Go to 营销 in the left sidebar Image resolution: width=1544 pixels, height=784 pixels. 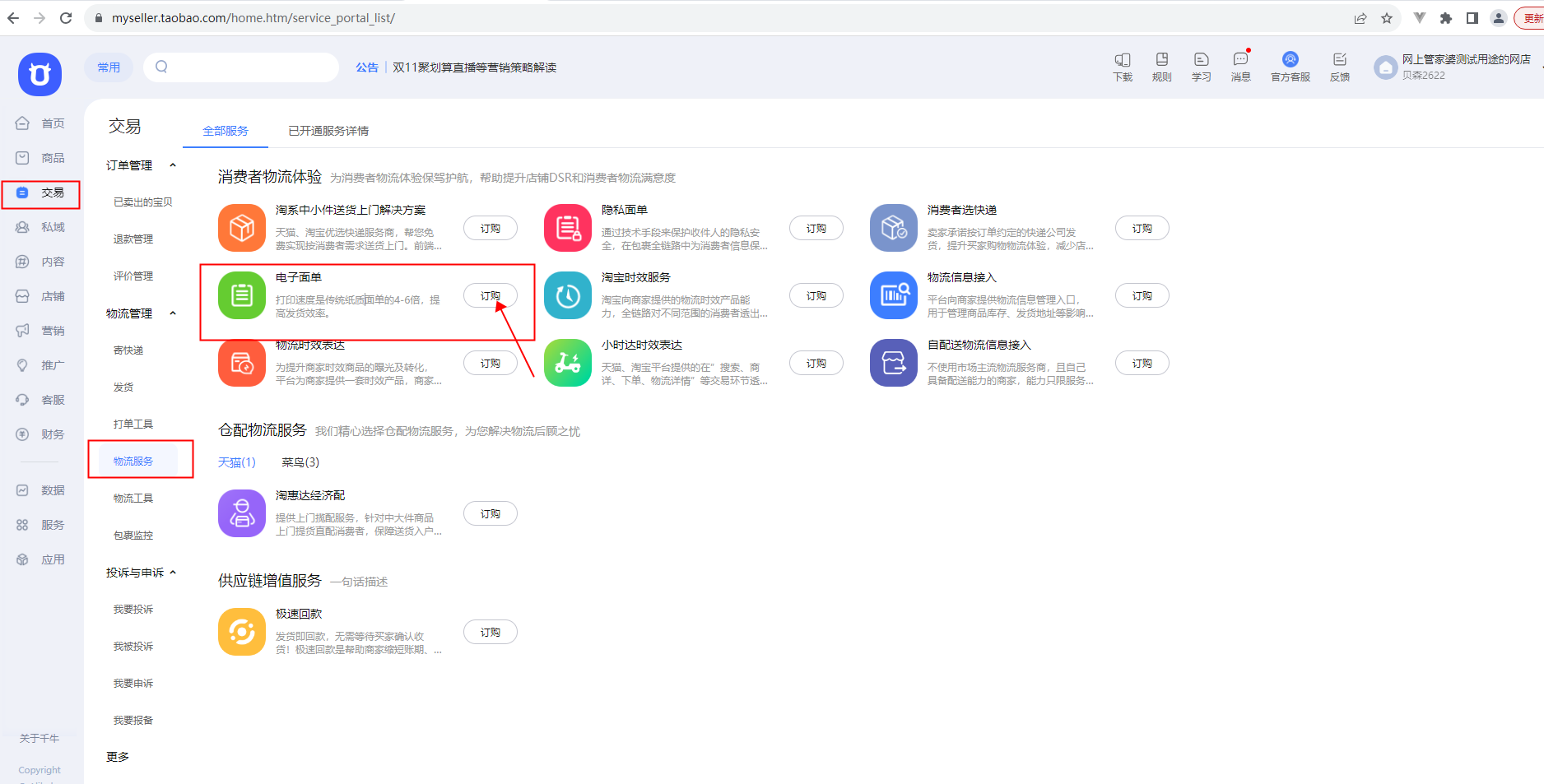tap(53, 331)
